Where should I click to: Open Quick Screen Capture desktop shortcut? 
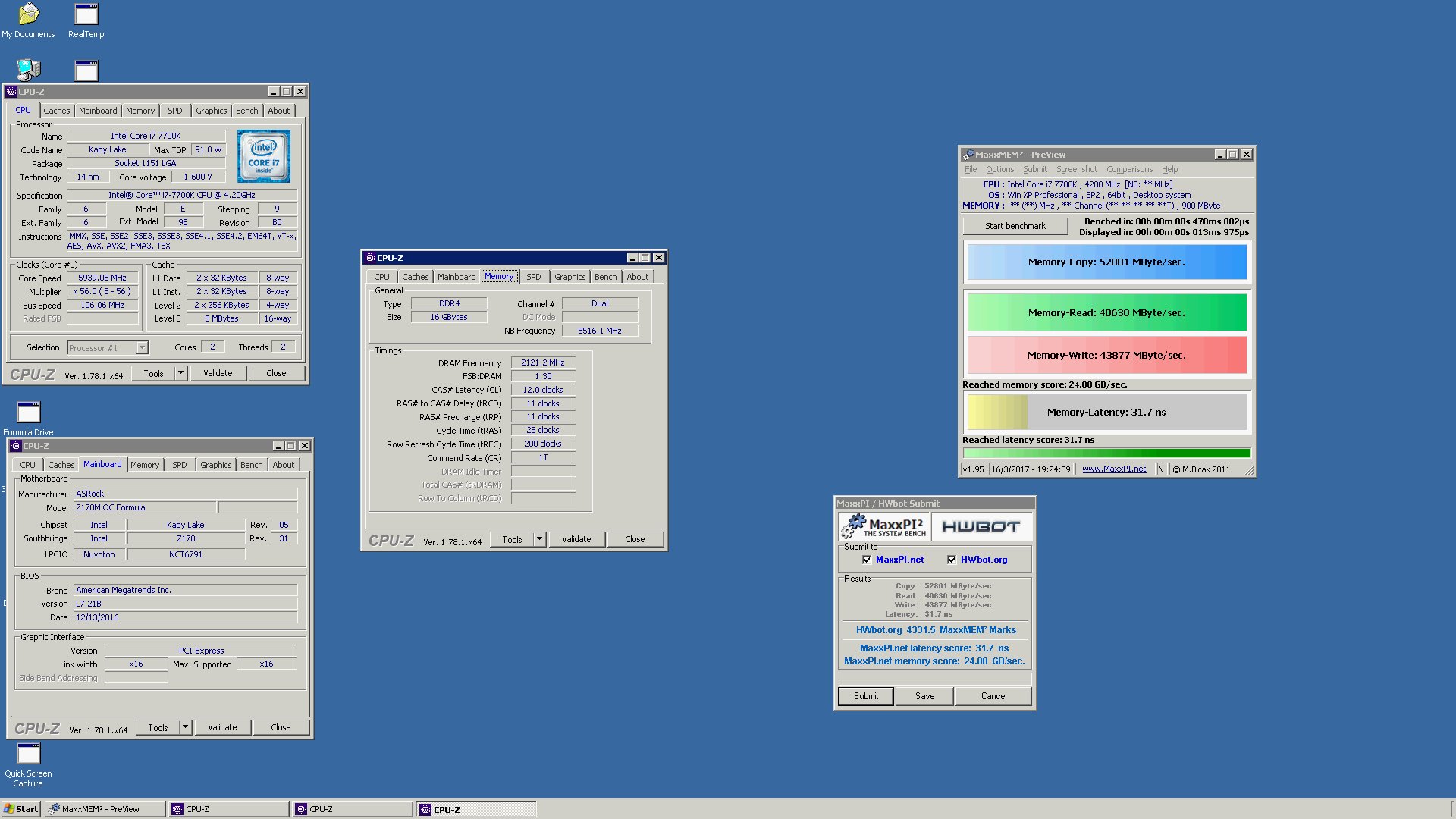tap(28, 765)
